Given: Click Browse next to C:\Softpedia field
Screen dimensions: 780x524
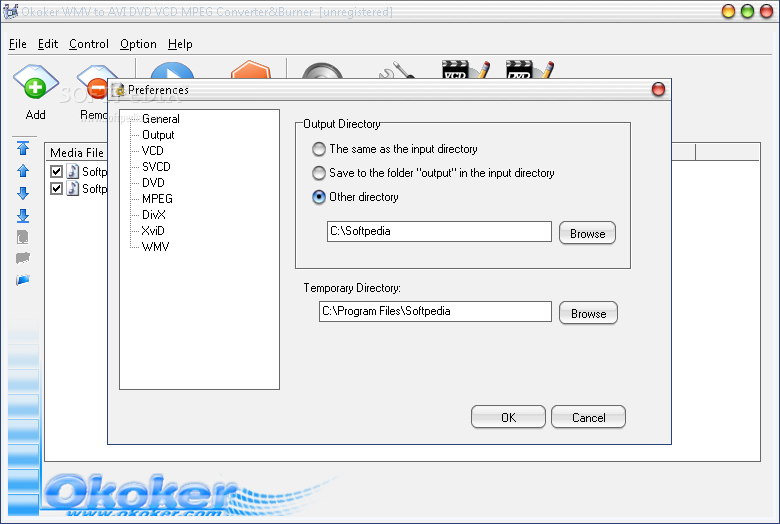Looking at the screenshot, I should click(587, 233).
